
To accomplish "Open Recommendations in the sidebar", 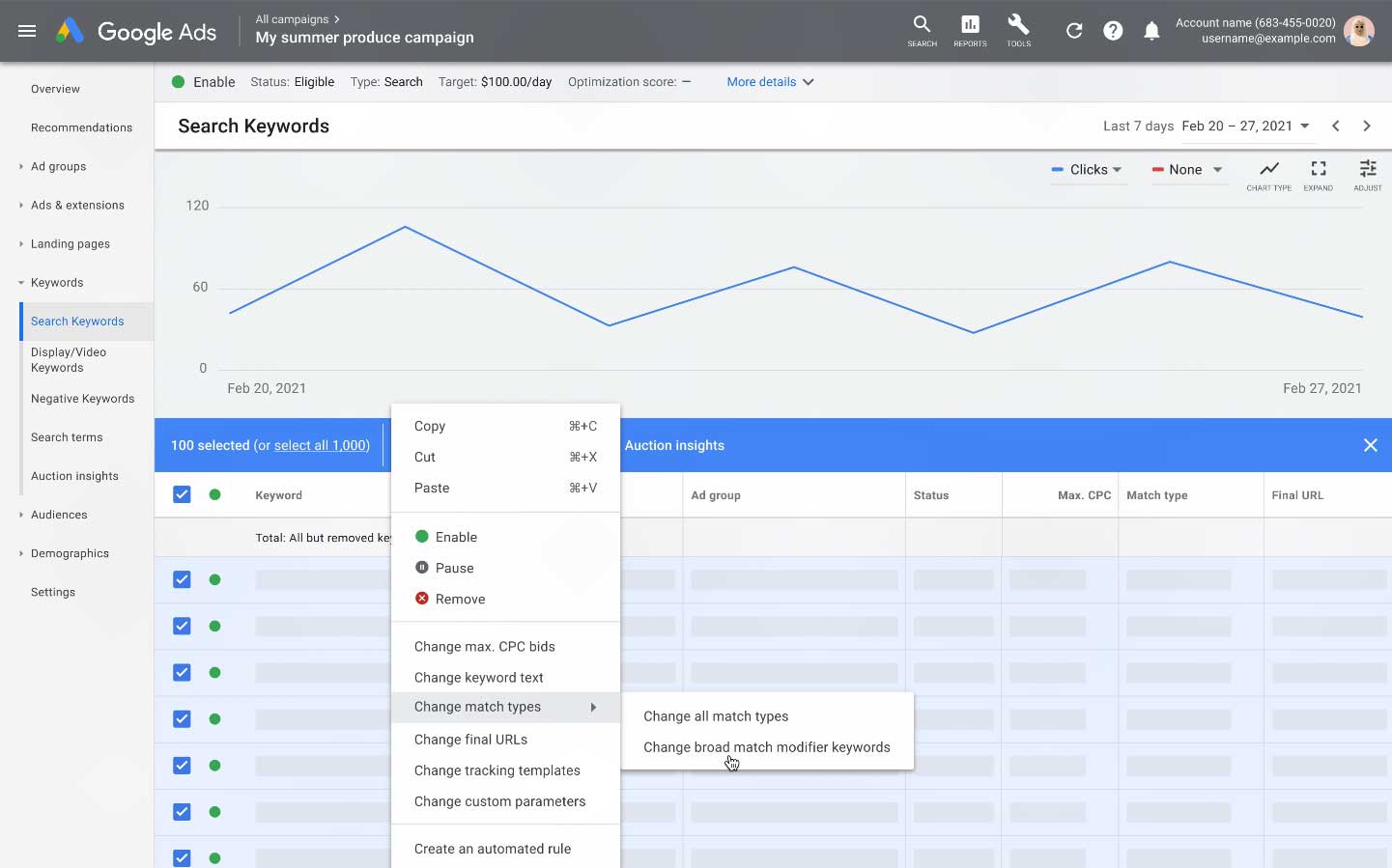I will point(81,127).
